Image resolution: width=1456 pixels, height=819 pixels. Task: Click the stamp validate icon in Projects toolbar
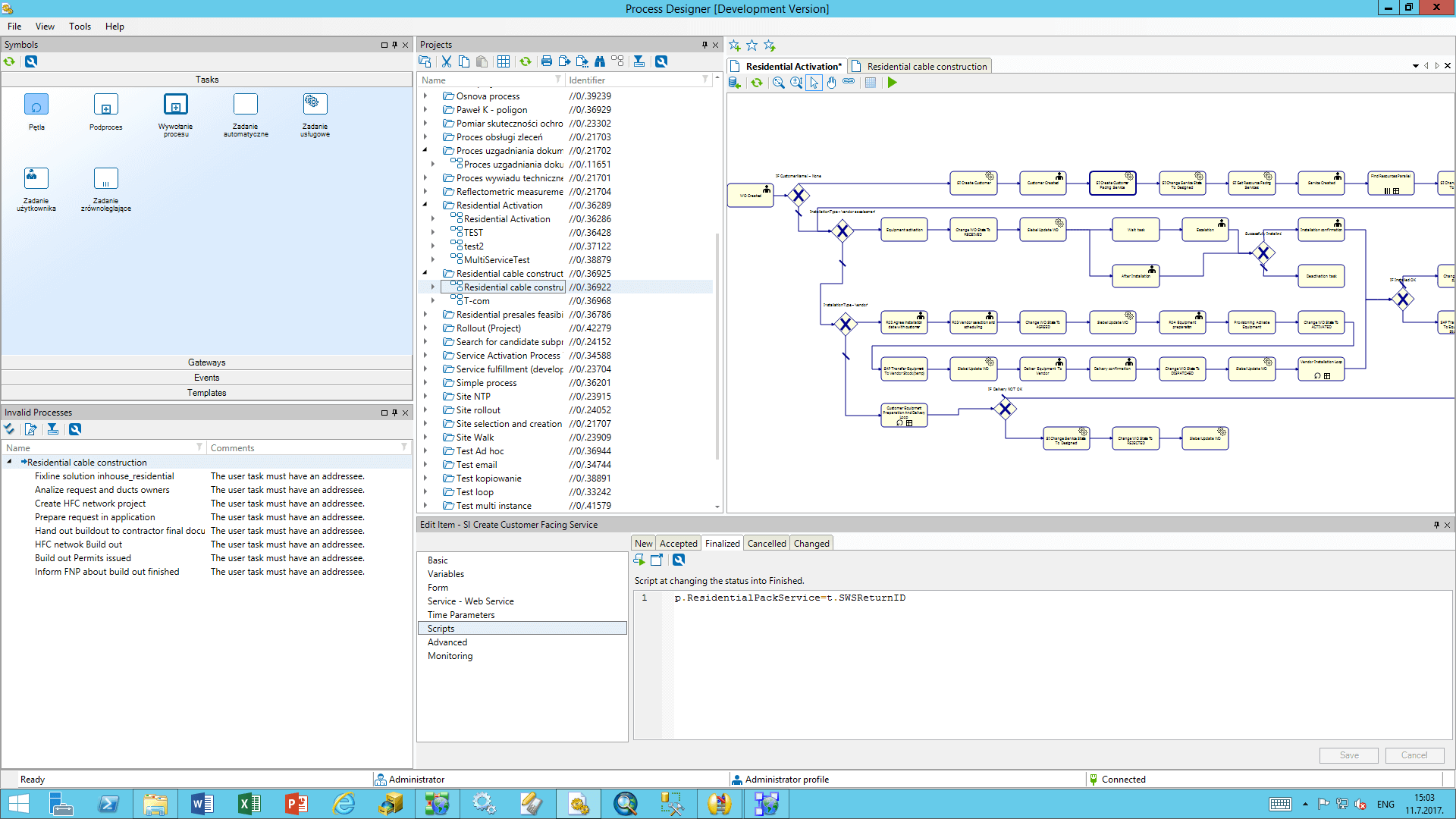pyautogui.click(x=639, y=61)
